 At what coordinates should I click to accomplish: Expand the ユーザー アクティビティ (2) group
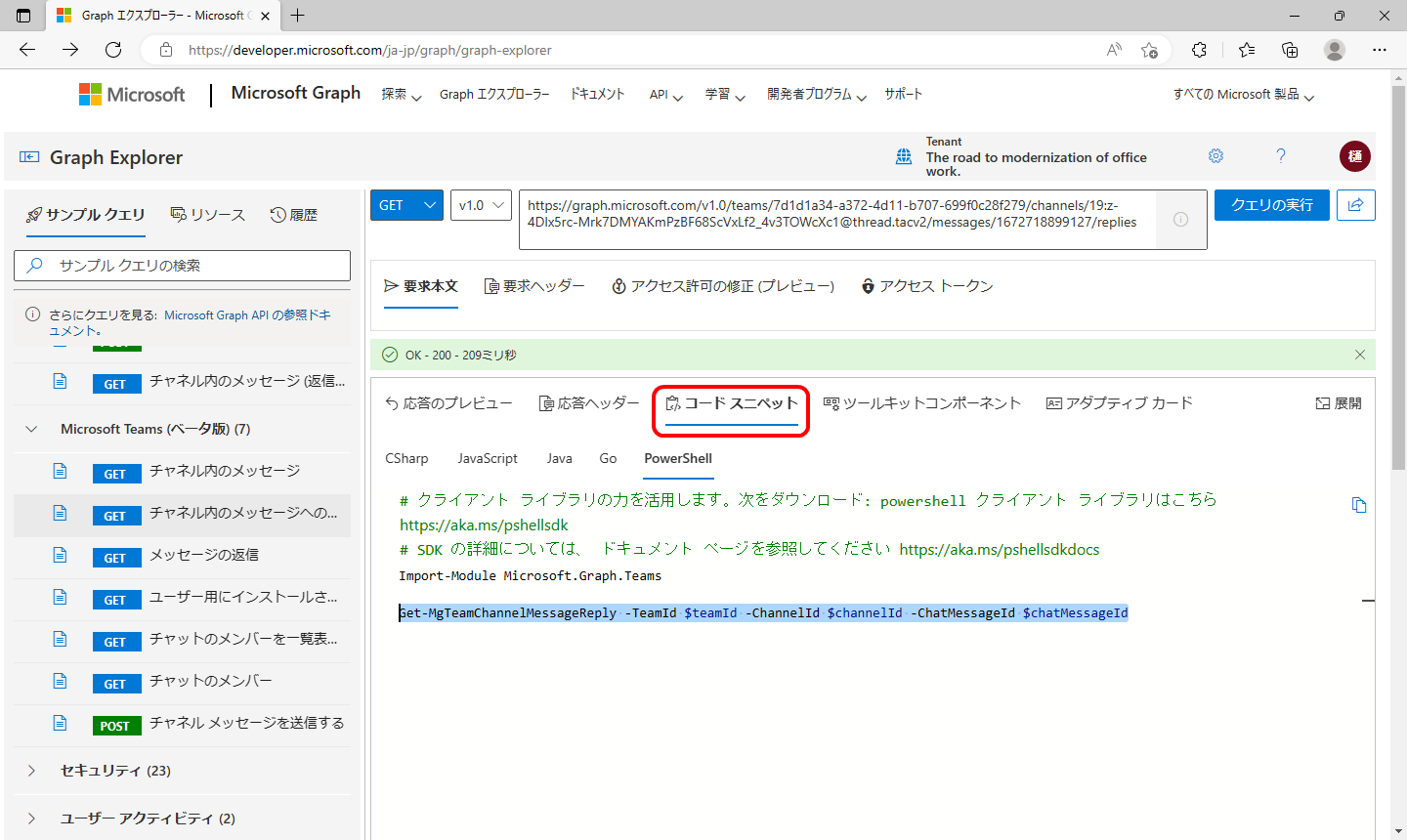point(31,819)
